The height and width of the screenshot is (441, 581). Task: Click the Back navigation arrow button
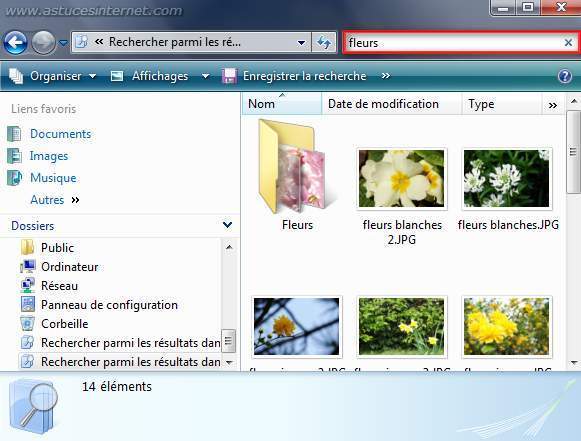point(16,43)
